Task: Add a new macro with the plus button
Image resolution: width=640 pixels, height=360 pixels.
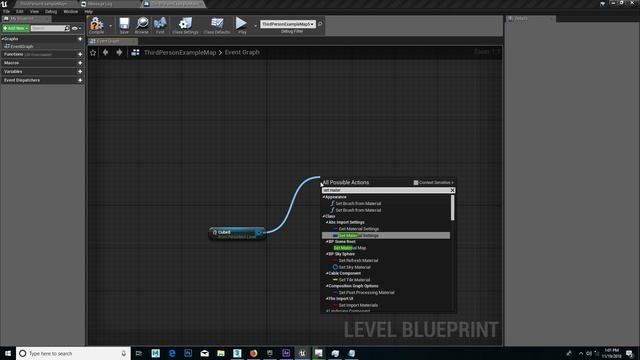Action: [x=80, y=63]
